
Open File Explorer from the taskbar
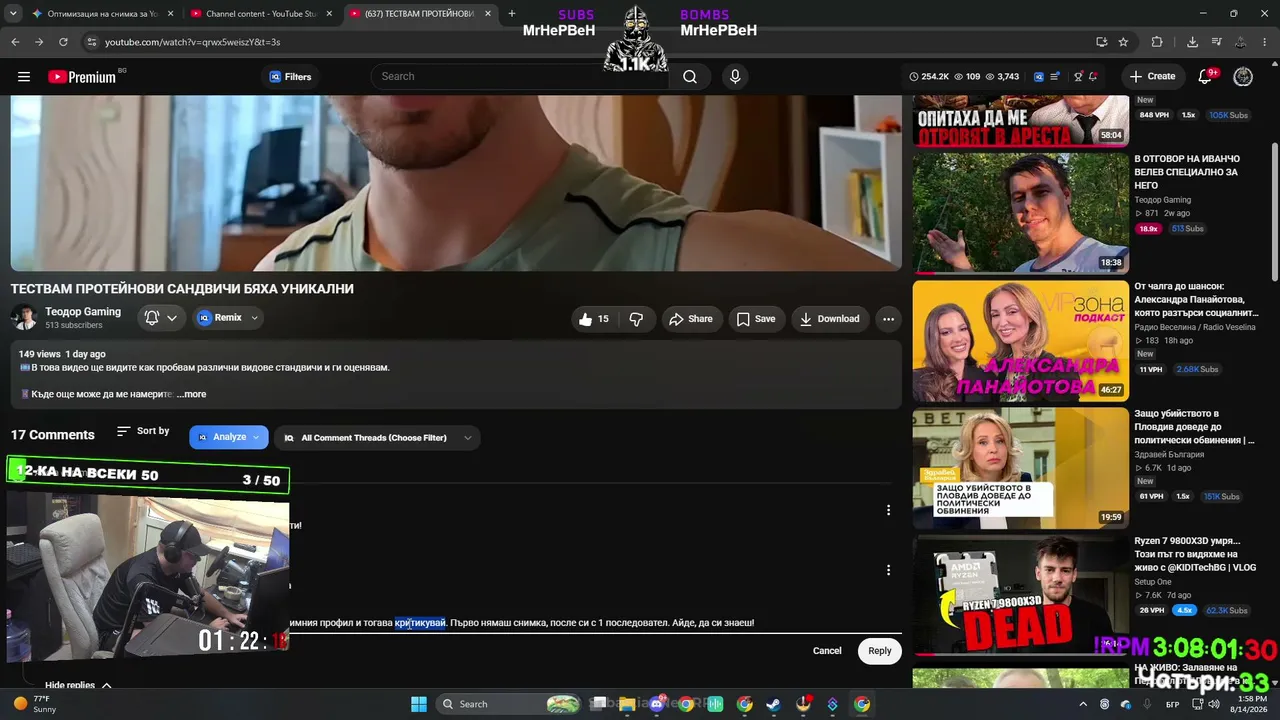pyautogui.click(x=627, y=704)
